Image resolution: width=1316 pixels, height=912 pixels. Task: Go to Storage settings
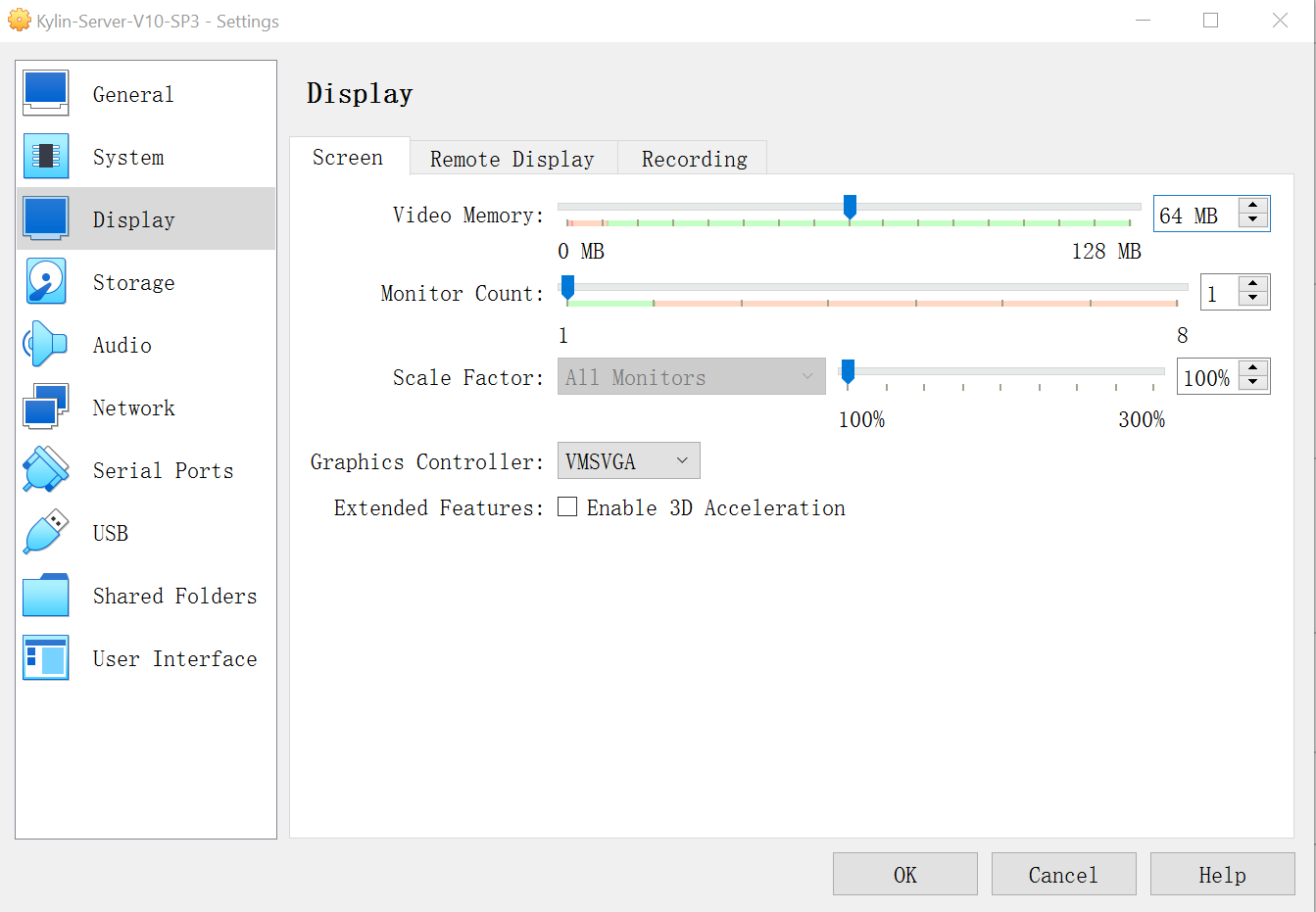[x=146, y=281]
